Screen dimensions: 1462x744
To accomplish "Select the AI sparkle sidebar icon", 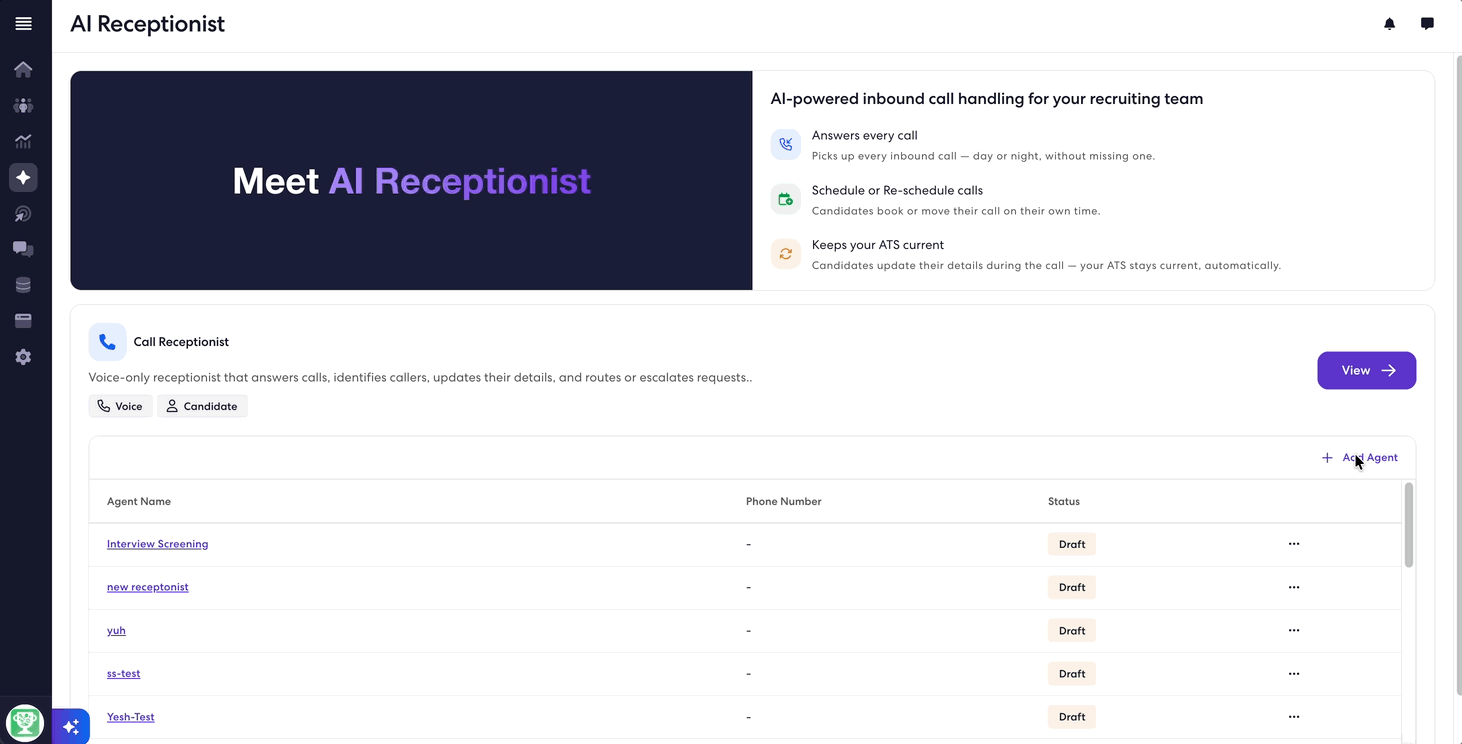I will tap(23, 177).
